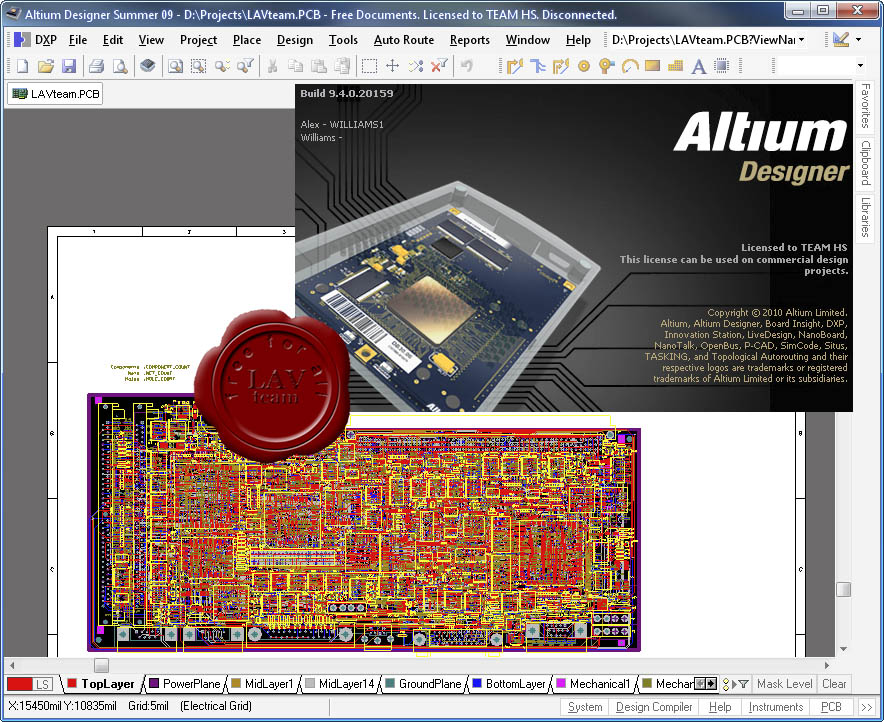Open the Design menu
Screen dimensions: 884x722
295,40
